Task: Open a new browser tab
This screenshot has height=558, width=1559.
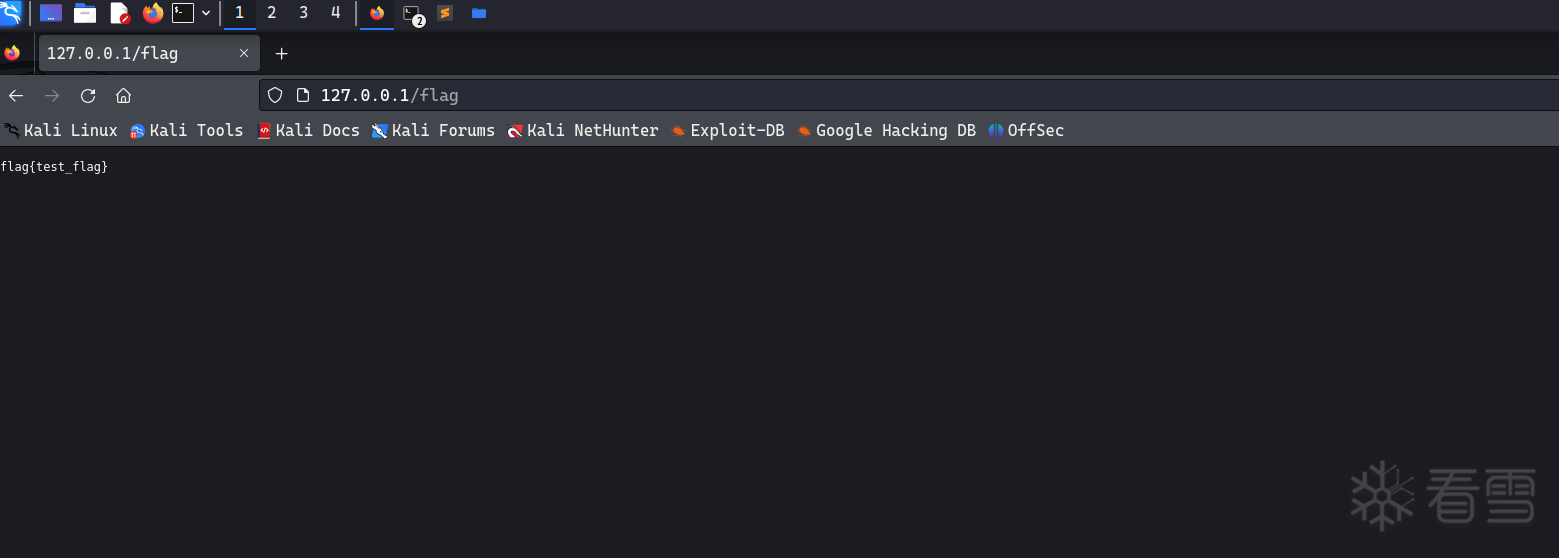Action: click(x=281, y=54)
